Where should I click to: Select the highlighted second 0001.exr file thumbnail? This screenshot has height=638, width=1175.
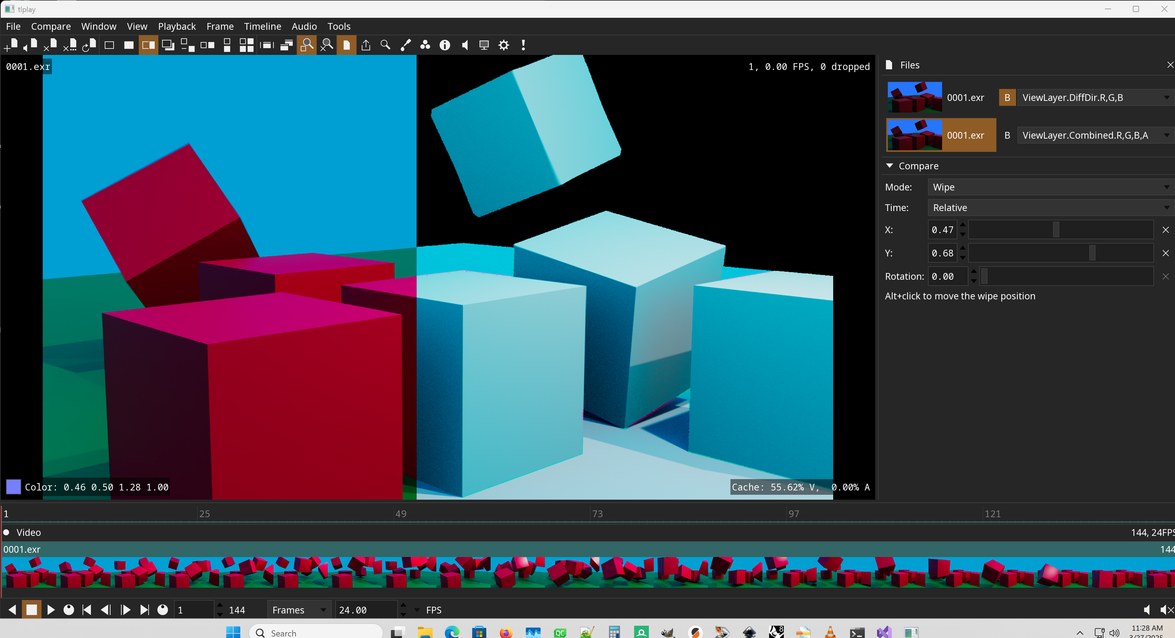pyautogui.click(x=940, y=135)
